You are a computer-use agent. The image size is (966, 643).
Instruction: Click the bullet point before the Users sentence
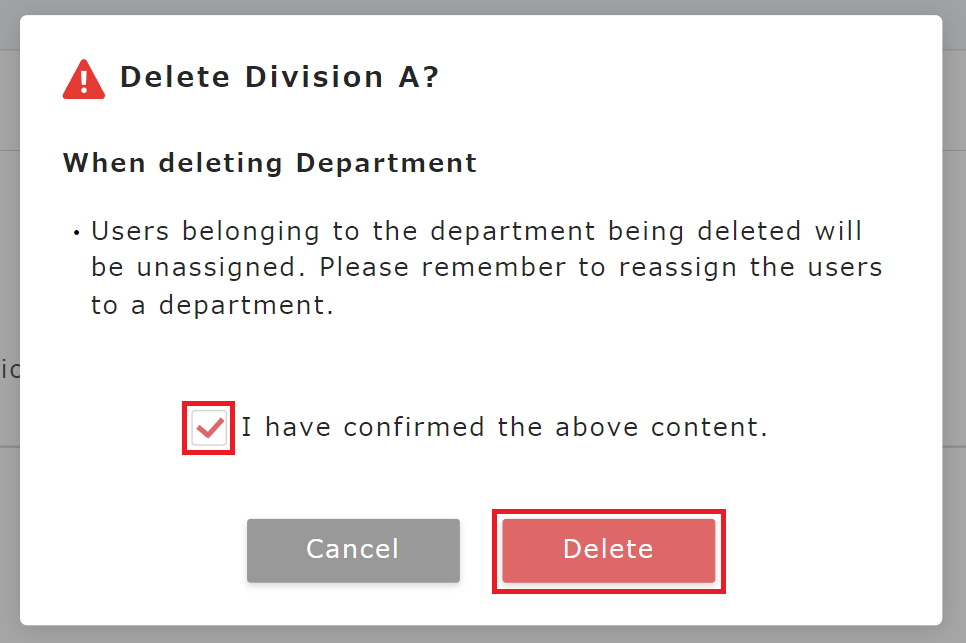[76, 233]
